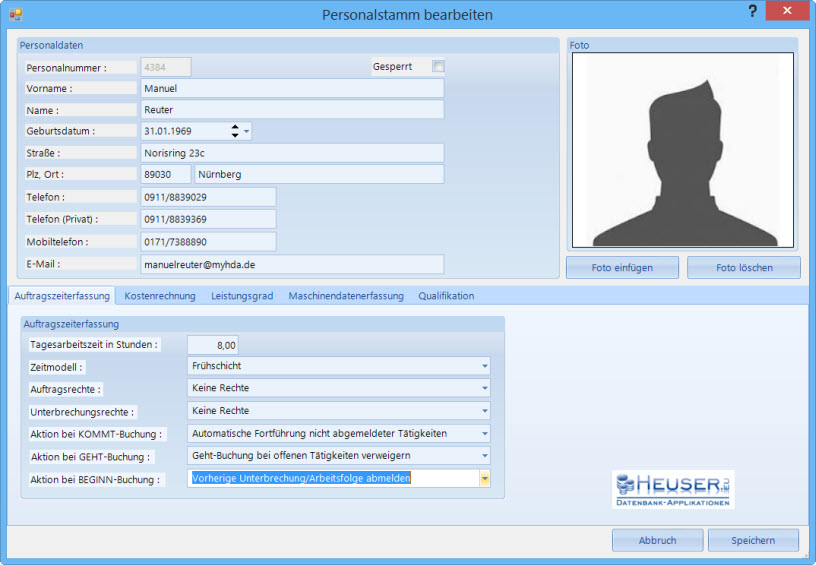Switch to the Kostenrechnung tab
Screen dimensions: 816x565
[x=160, y=296]
